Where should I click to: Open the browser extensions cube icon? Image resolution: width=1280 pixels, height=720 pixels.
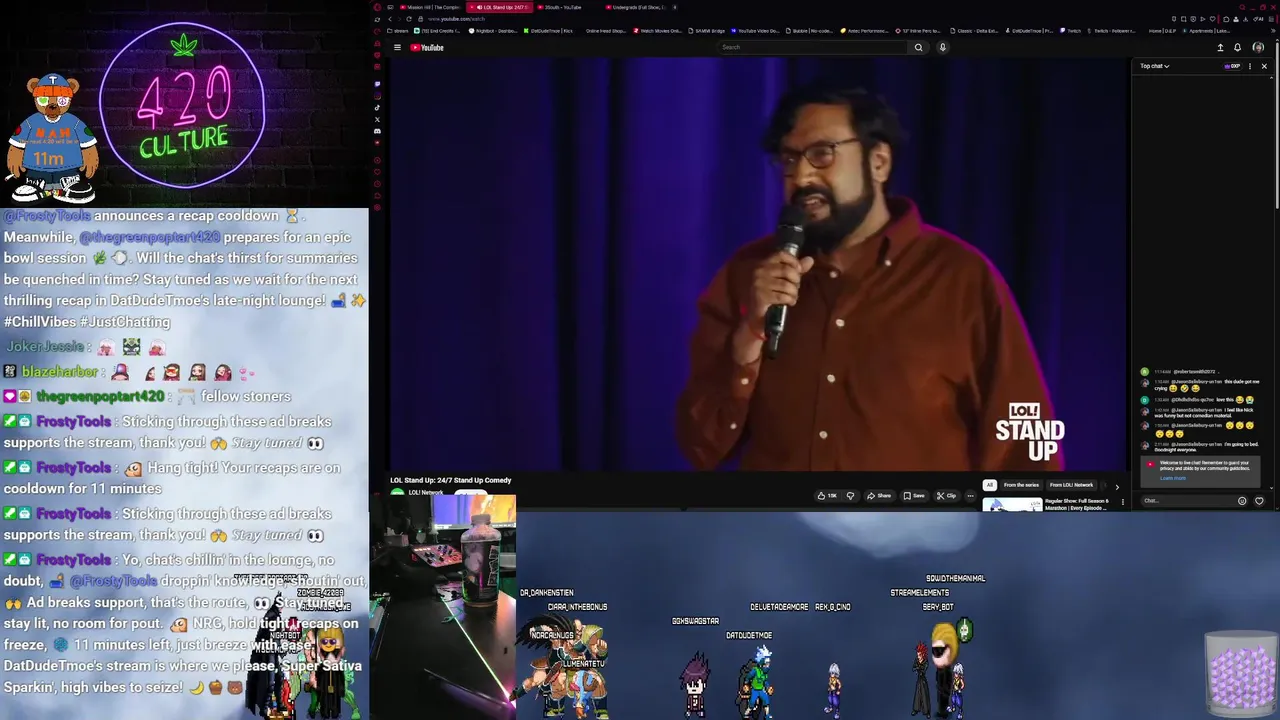(x=1226, y=19)
